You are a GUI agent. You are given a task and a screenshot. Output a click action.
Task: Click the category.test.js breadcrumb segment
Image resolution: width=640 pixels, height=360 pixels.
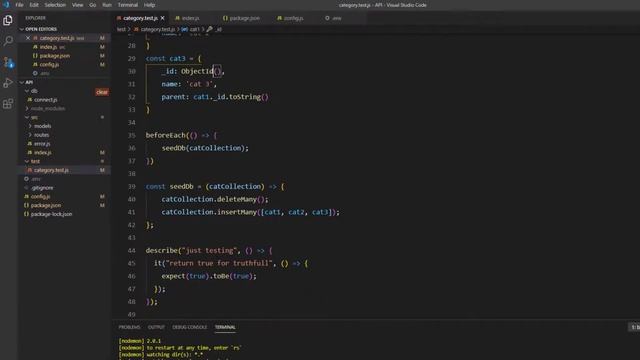click(x=158, y=29)
